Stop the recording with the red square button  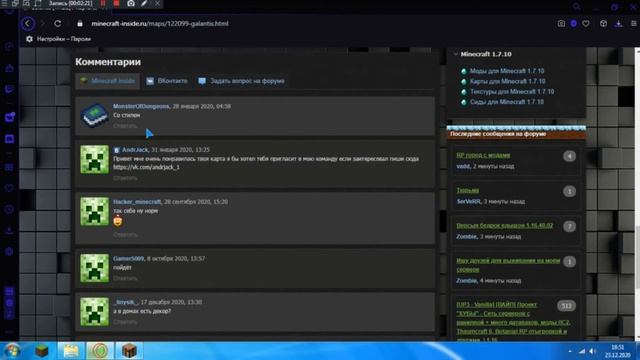116,3
